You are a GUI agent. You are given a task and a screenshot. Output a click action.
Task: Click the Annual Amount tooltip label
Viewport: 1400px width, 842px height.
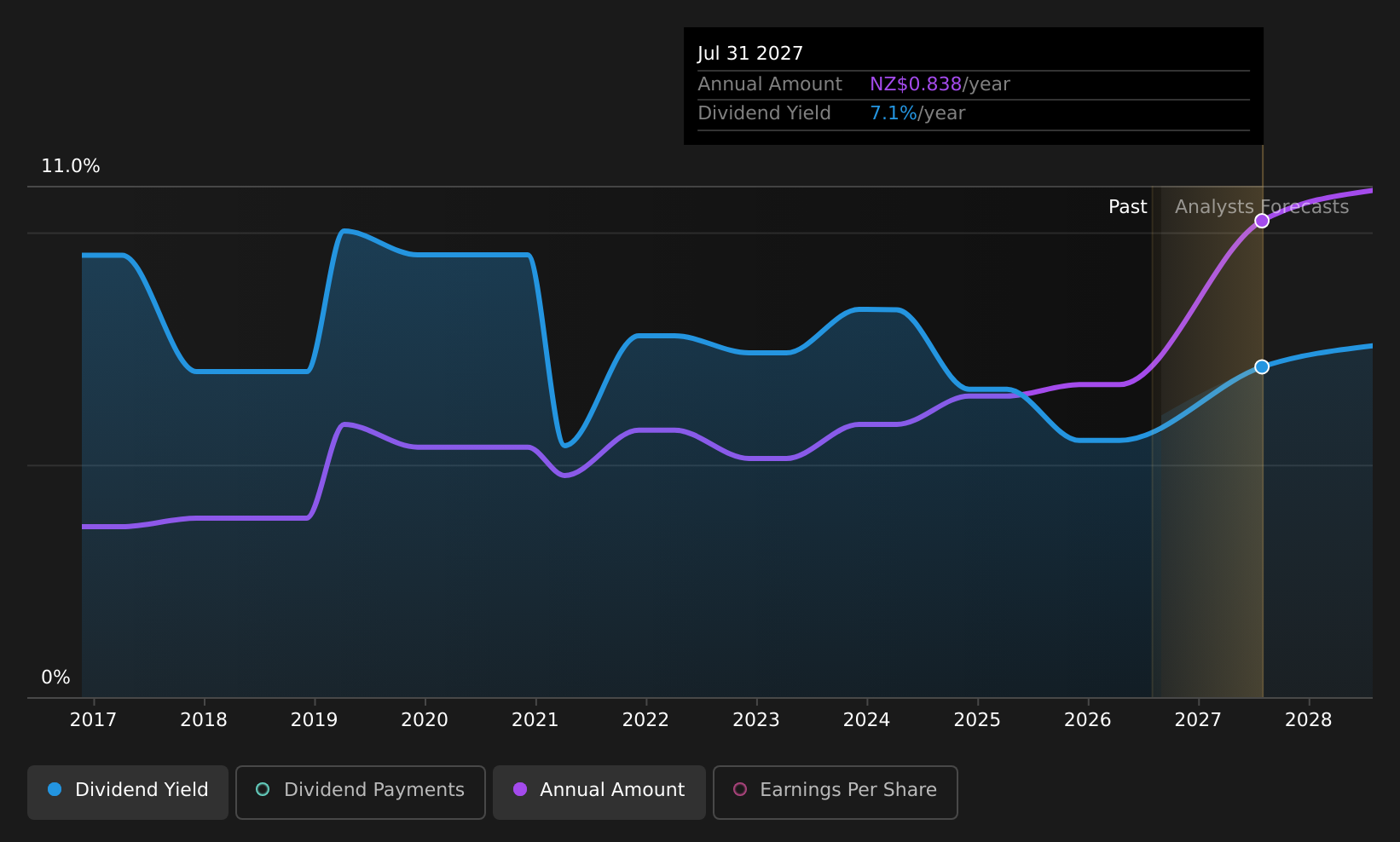770,84
